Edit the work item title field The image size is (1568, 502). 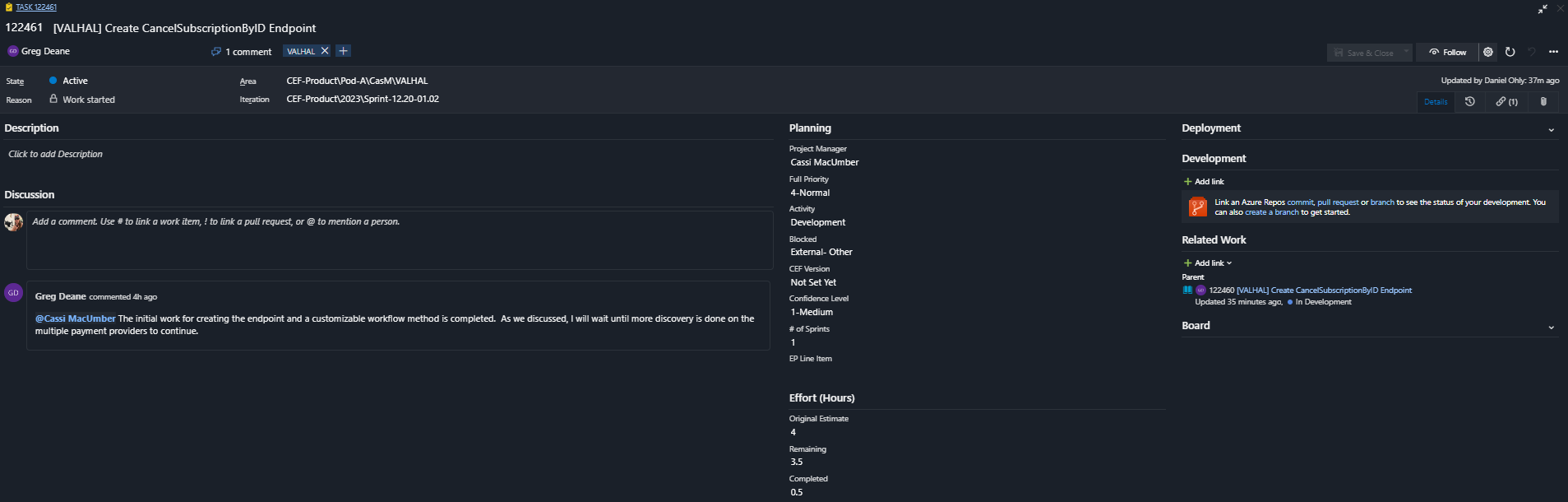(x=184, y=28)
